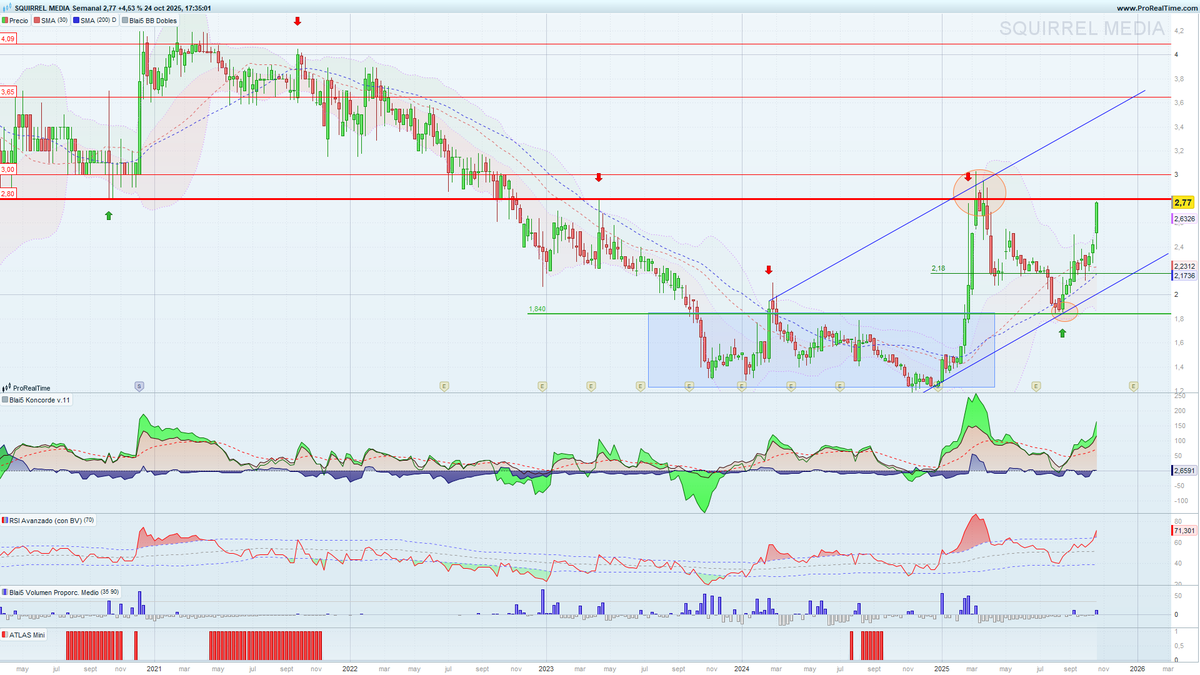Click the 2,6326 value tag on price scale
This screenshot has width=1200, height=675.
coord(1184,218)
